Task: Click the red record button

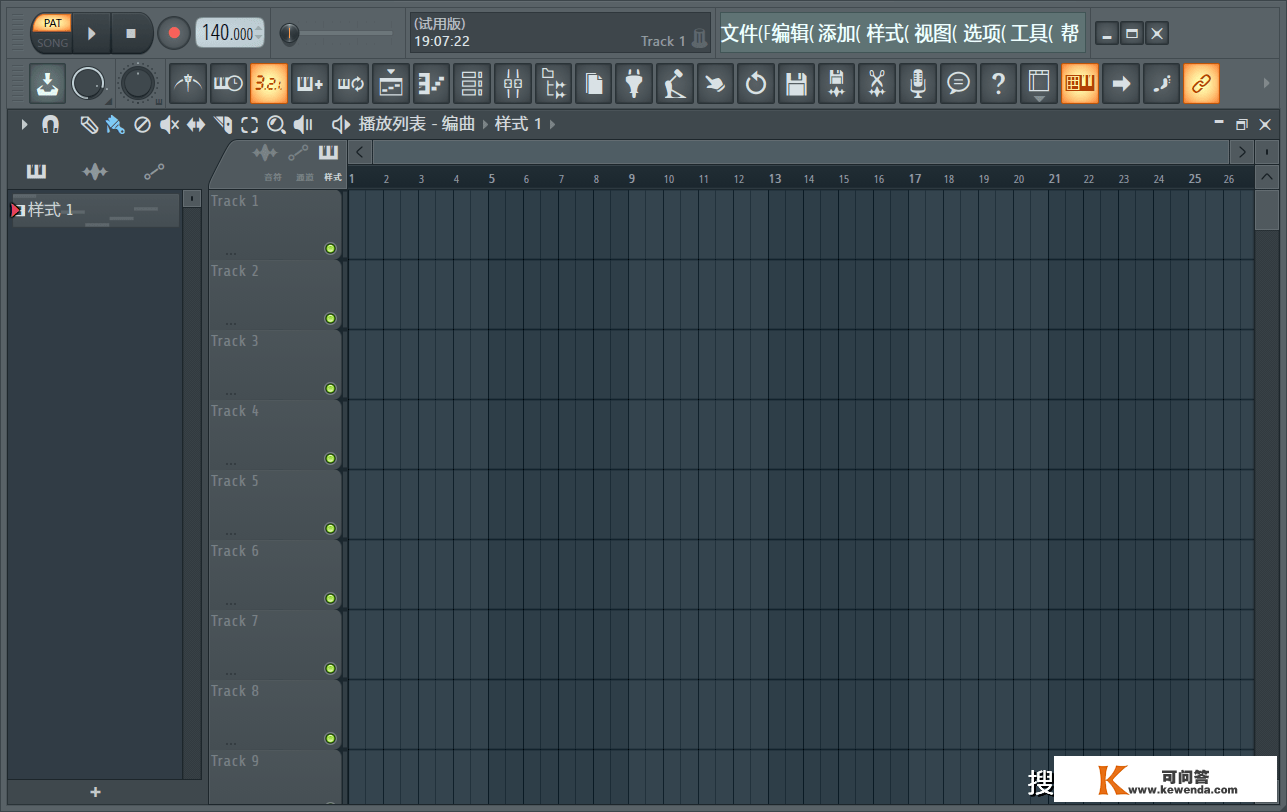Action: [x=174, y=33]
